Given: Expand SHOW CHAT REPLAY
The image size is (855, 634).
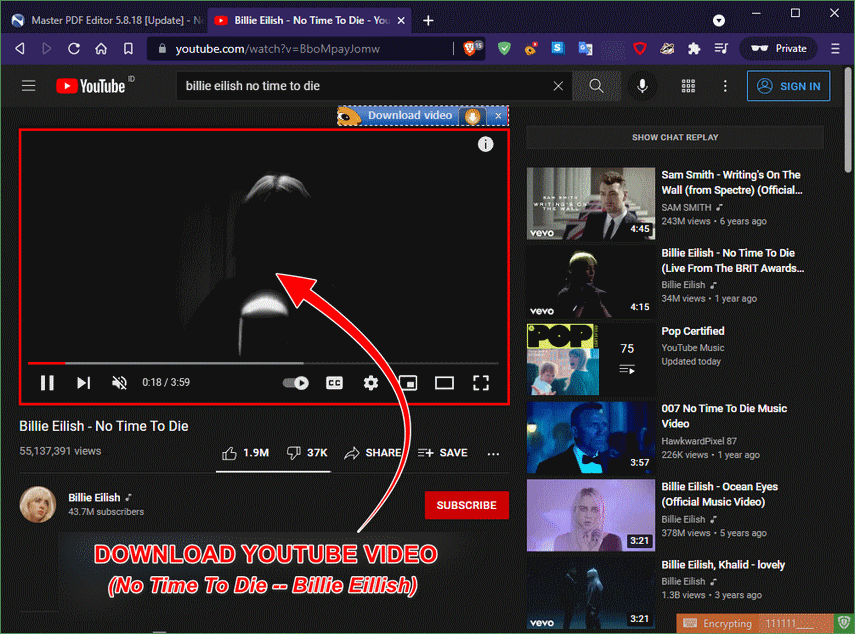Looking at the screenshot, I should 675,137.
